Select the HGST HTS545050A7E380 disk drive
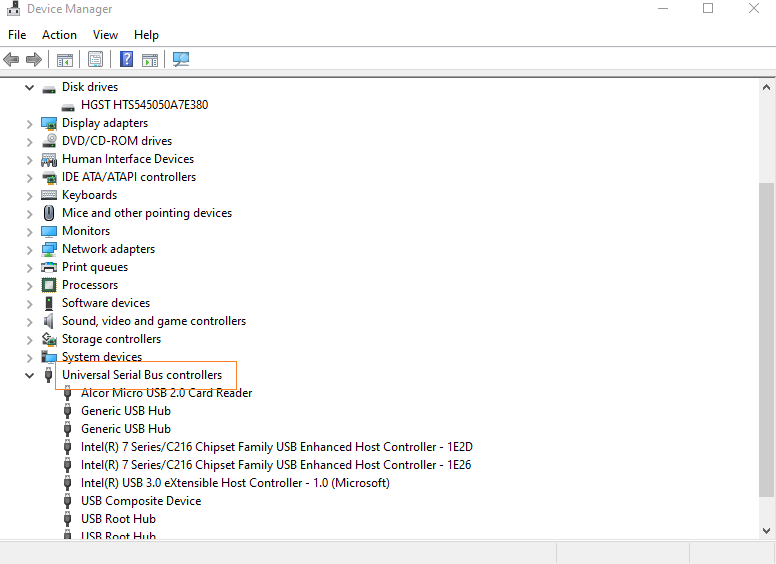 pyautogui.click(x=144, y=105)
